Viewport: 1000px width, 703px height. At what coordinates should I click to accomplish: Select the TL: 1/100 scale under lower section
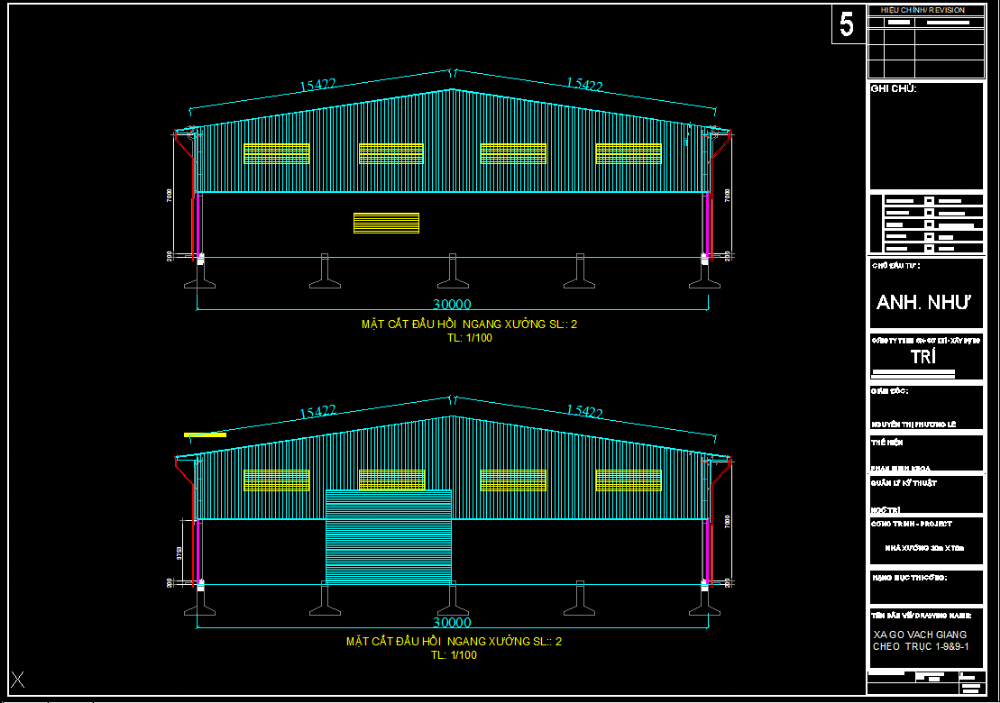(454, 655)
